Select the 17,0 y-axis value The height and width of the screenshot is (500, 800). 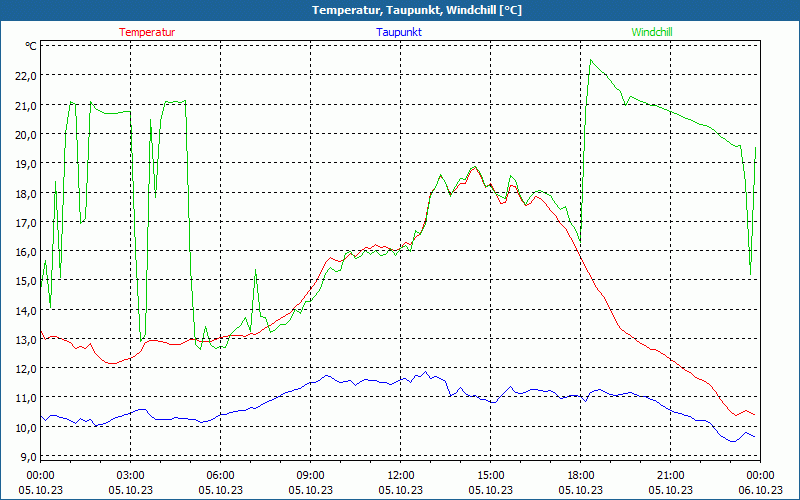27,222
